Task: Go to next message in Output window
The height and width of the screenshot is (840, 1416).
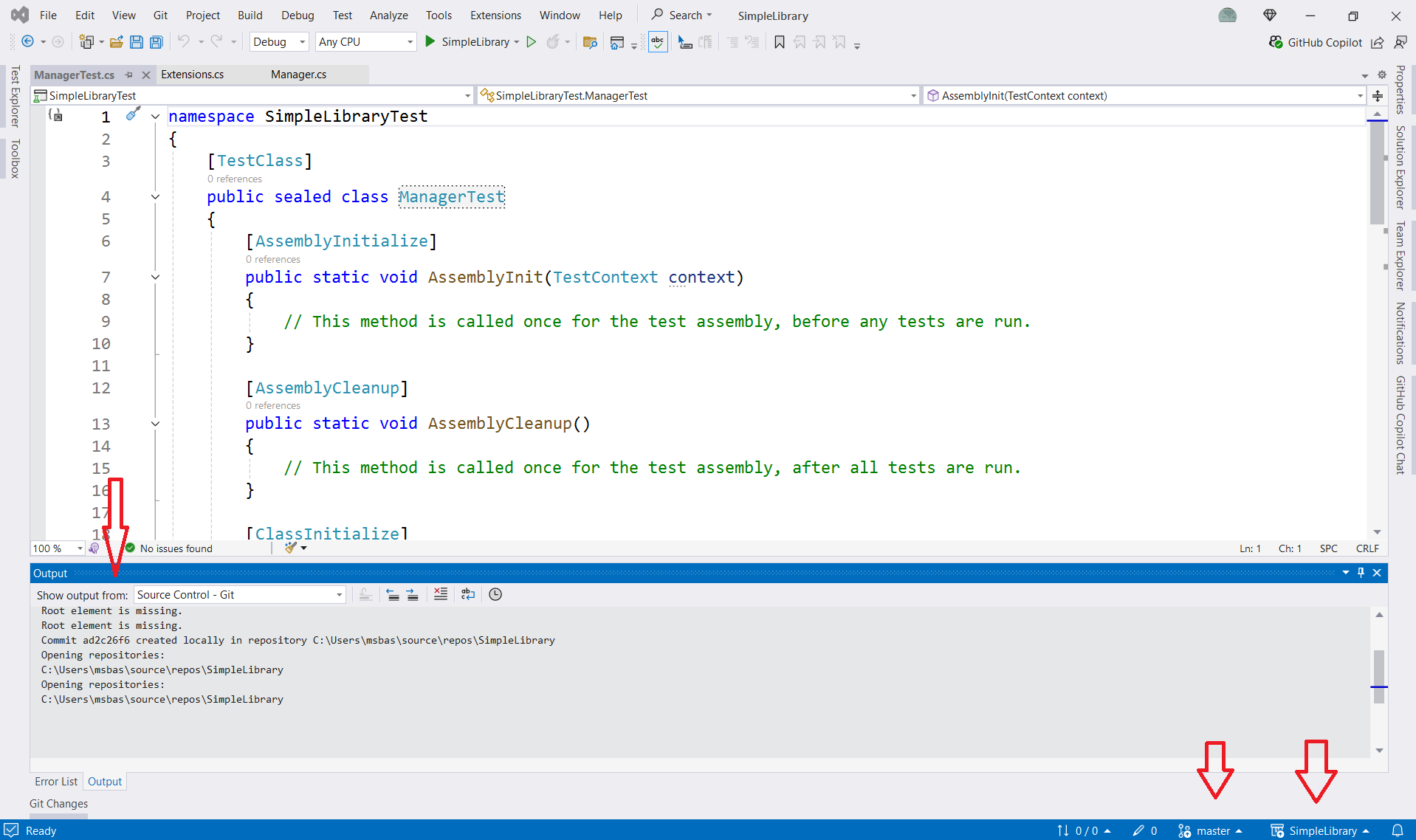Action: 413,594
